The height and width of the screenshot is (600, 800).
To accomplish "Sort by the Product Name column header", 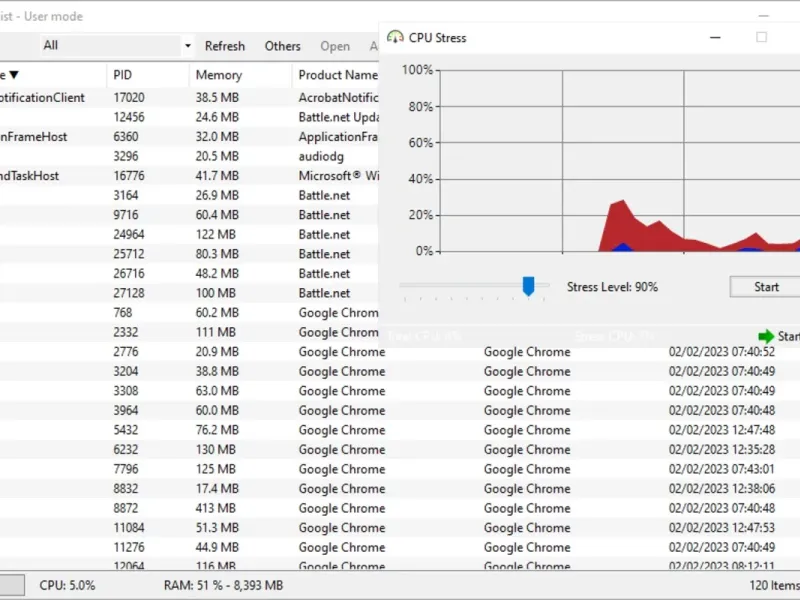I will (338, 75).
